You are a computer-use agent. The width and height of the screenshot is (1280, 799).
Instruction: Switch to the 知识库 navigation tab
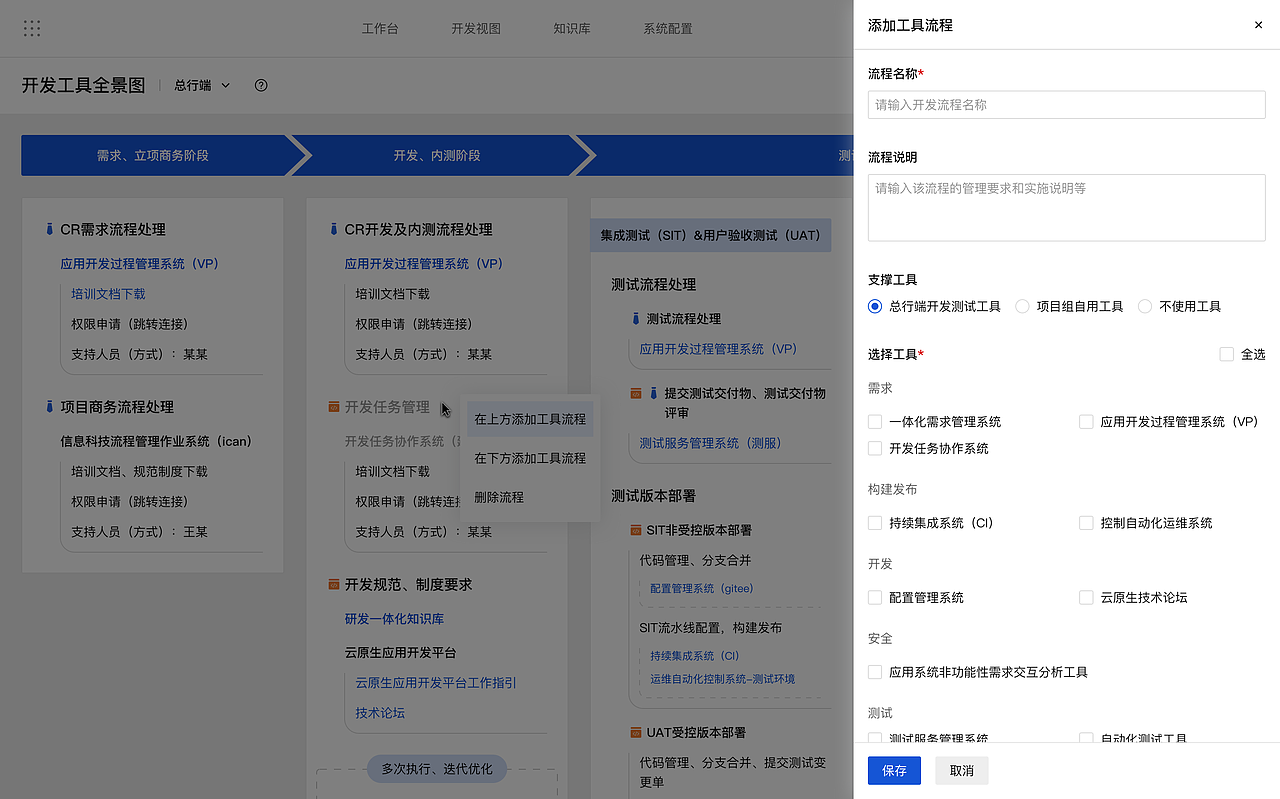coord(571,28)
